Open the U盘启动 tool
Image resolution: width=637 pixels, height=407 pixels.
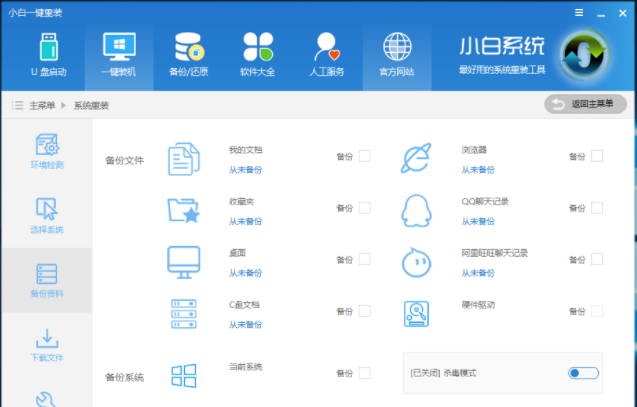[x=50, y=53]
